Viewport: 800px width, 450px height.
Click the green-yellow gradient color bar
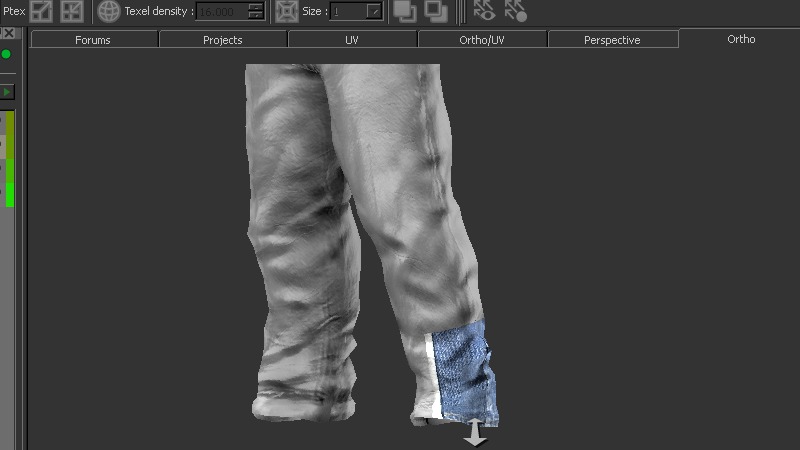10,158
